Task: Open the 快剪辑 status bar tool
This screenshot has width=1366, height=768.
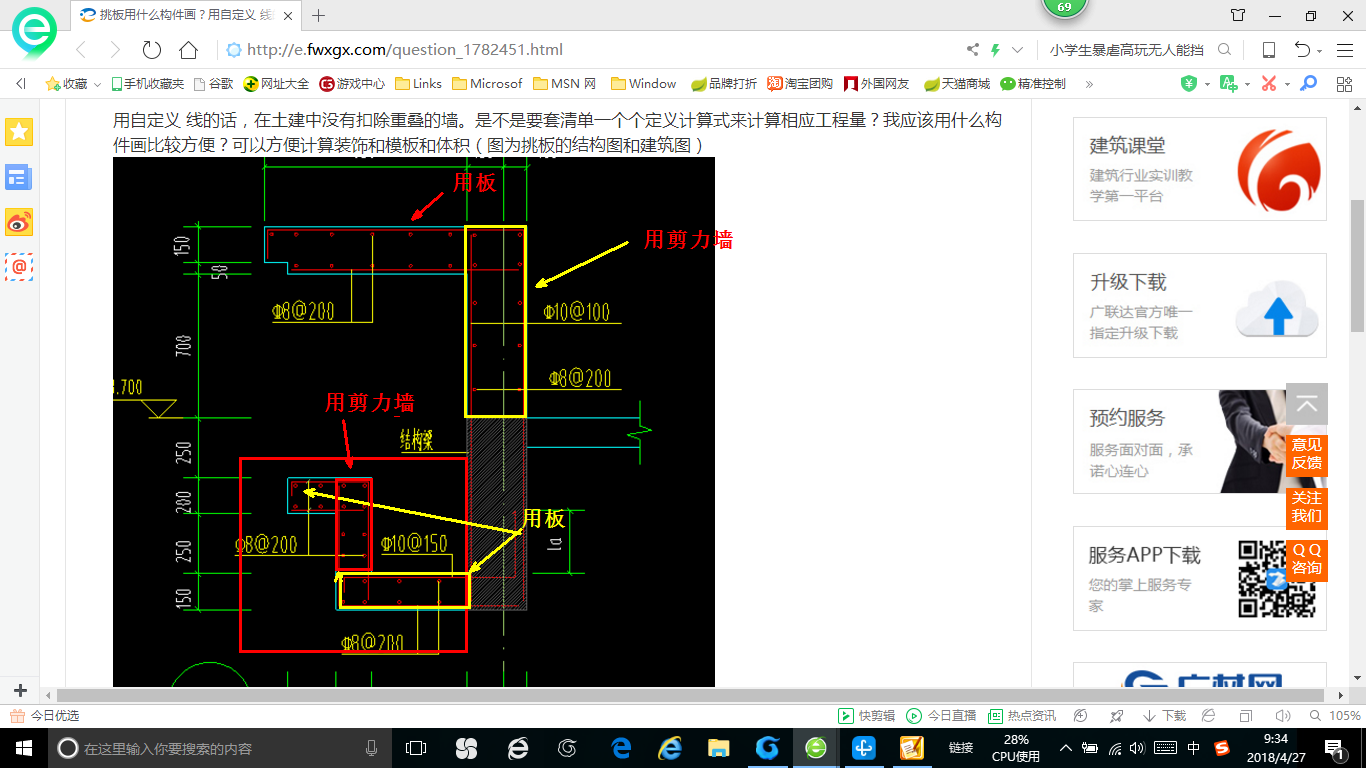Action: [867, 716]
